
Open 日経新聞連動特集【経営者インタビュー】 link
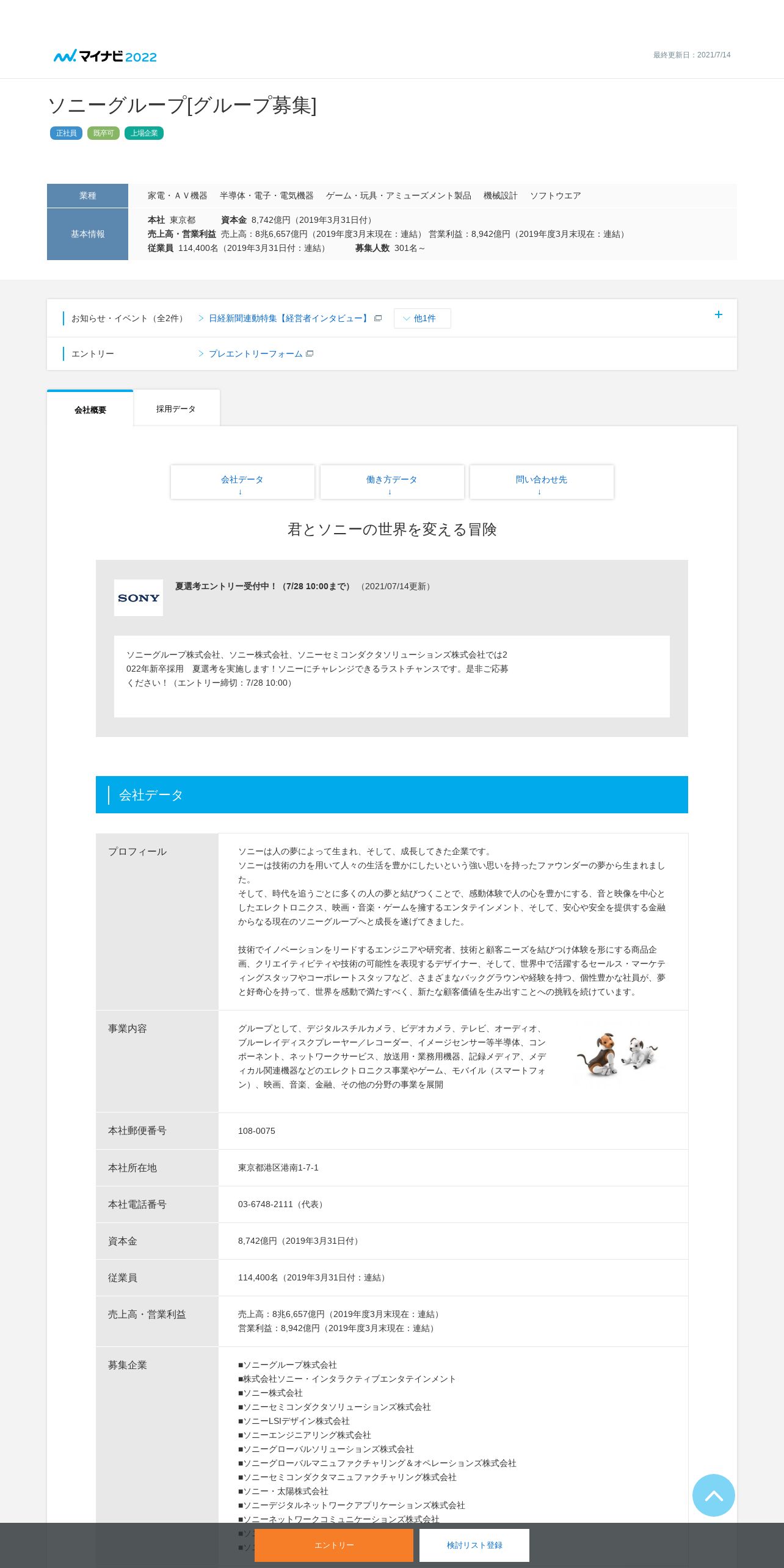coord(290,318)
